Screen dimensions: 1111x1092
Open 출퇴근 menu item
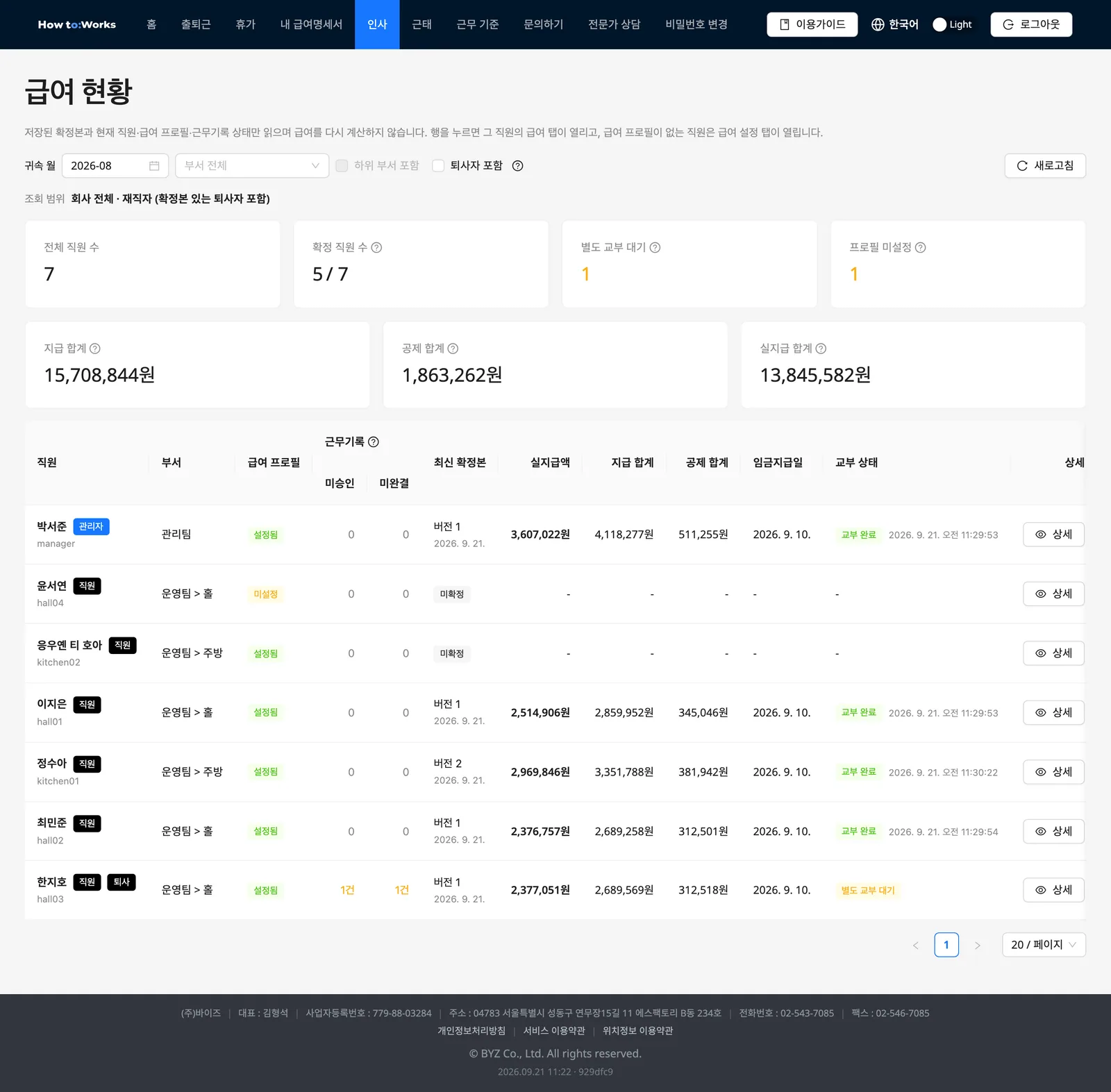pos(196,24)
